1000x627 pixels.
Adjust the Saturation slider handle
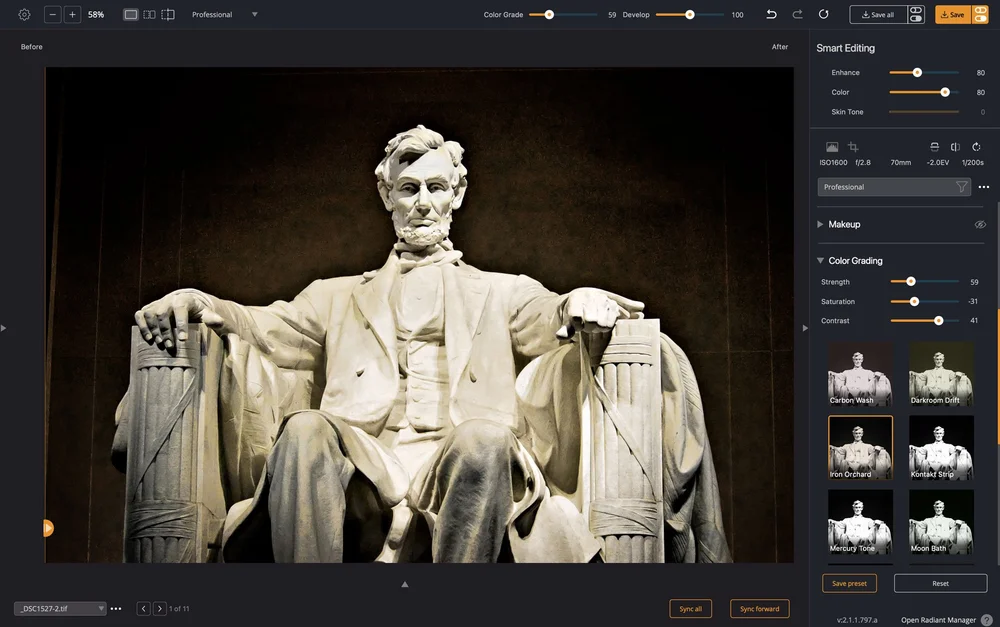click(914, 301)
